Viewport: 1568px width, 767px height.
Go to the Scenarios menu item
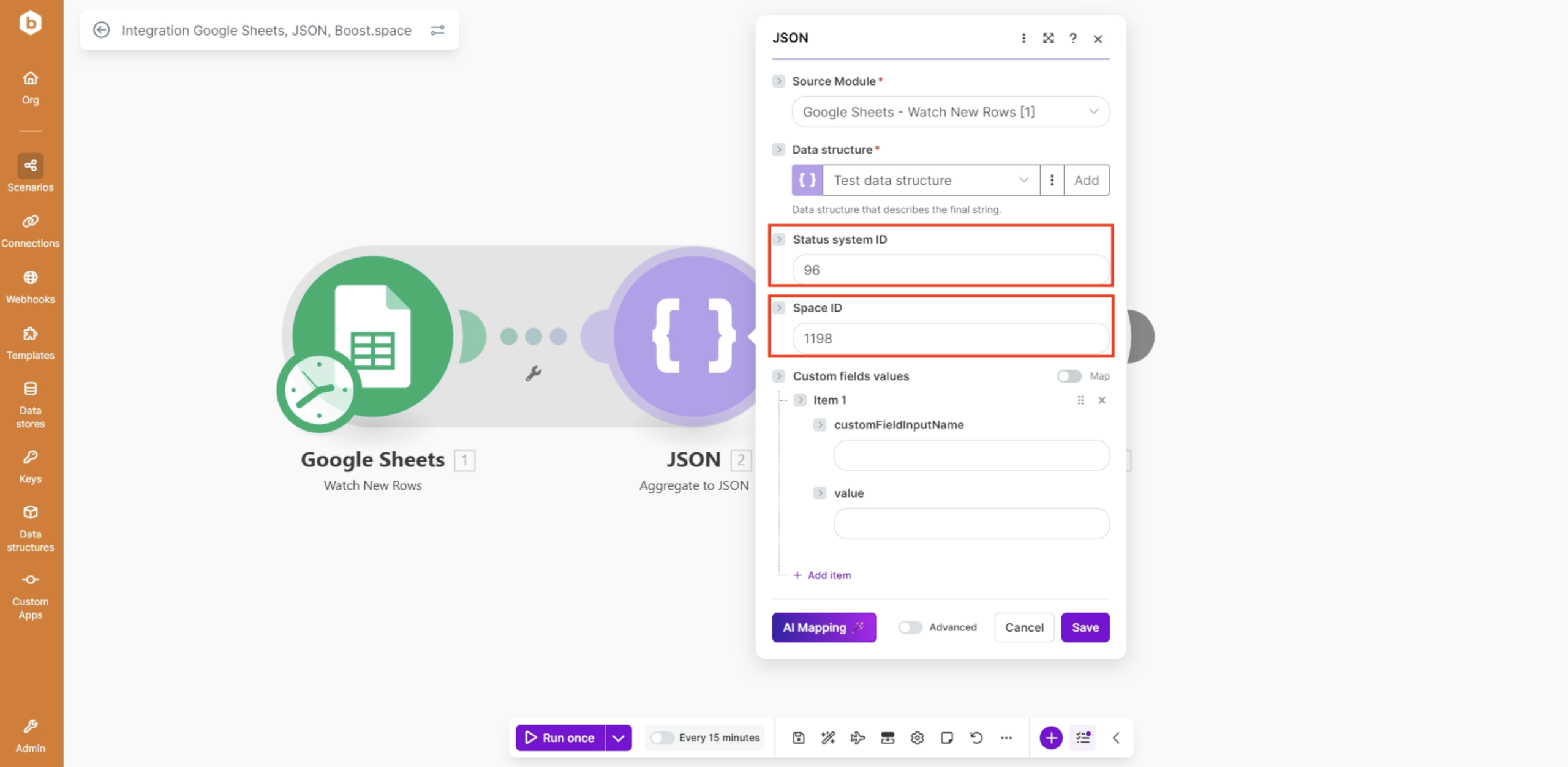tap(30, 174)
